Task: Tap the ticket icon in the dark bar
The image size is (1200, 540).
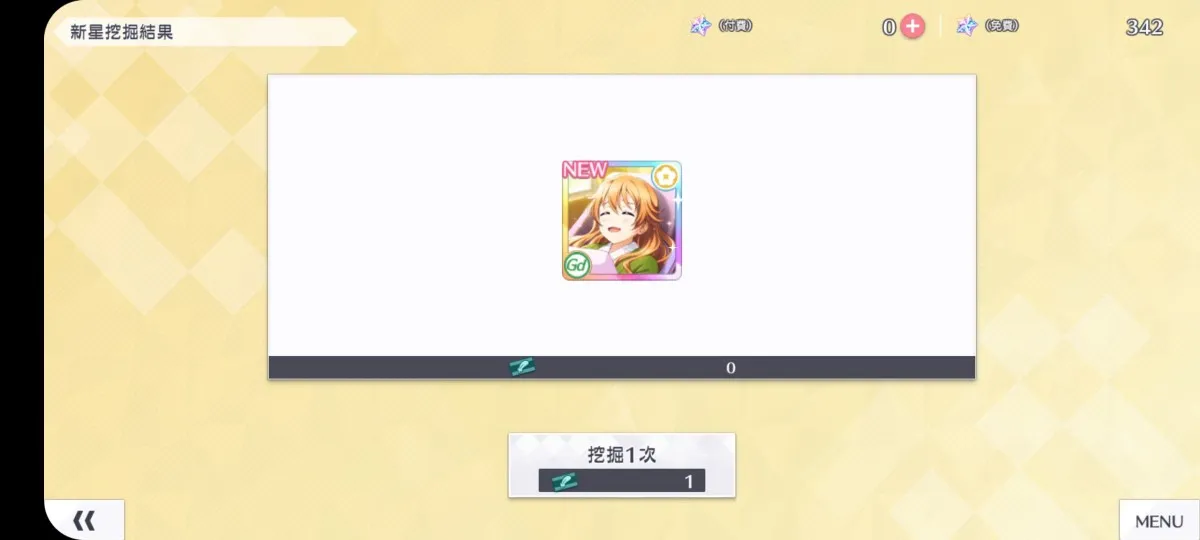Action: tap(522, 368)
